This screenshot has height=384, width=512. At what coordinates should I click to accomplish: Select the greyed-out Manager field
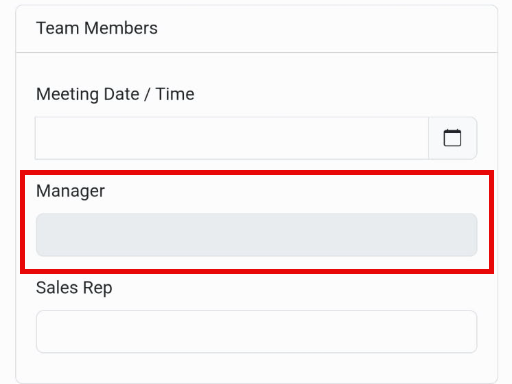click(256, 235)
